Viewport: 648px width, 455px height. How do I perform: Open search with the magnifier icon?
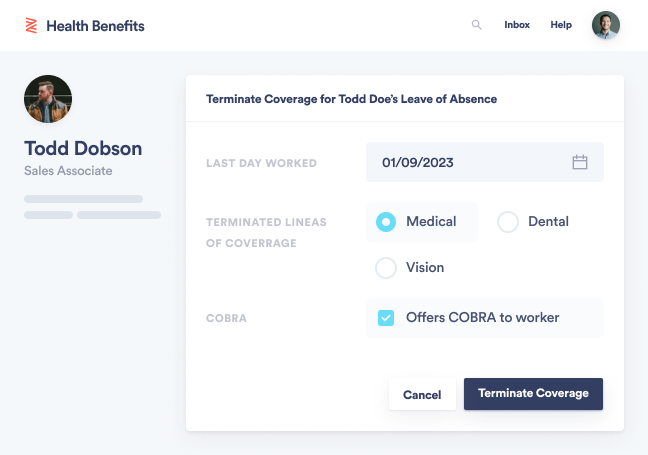tap(476, 25)
